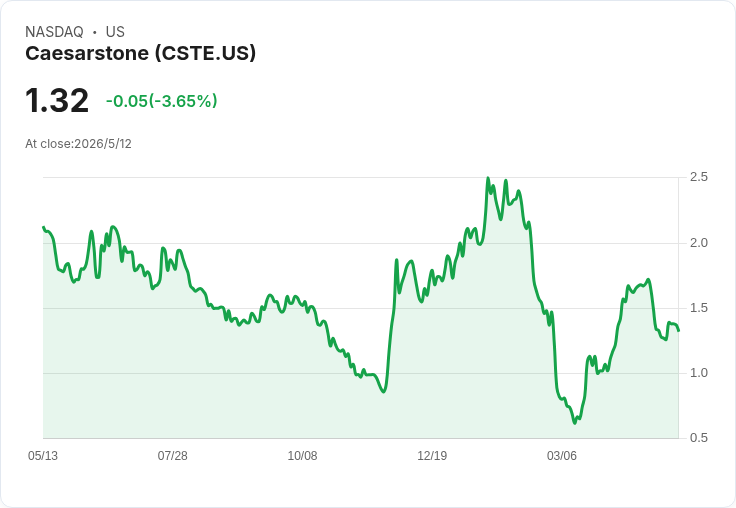Click the 12/19 x-axis date label

click(432, 455)
